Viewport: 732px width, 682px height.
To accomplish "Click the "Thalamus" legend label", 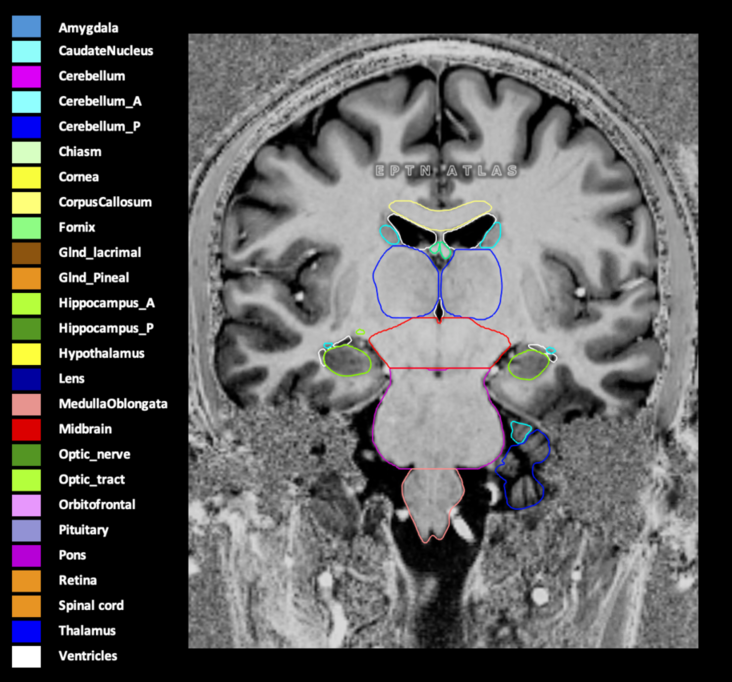I will [x=87, y=630].
